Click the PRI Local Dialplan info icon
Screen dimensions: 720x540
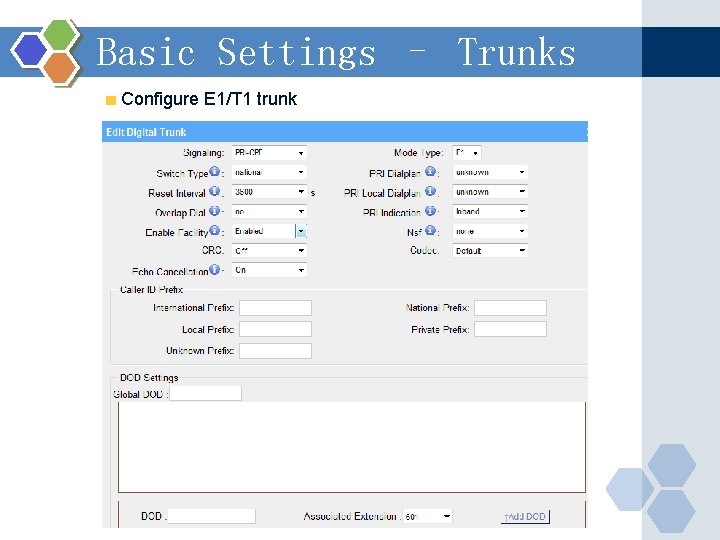pyautogui.click(x=430, y=191)
